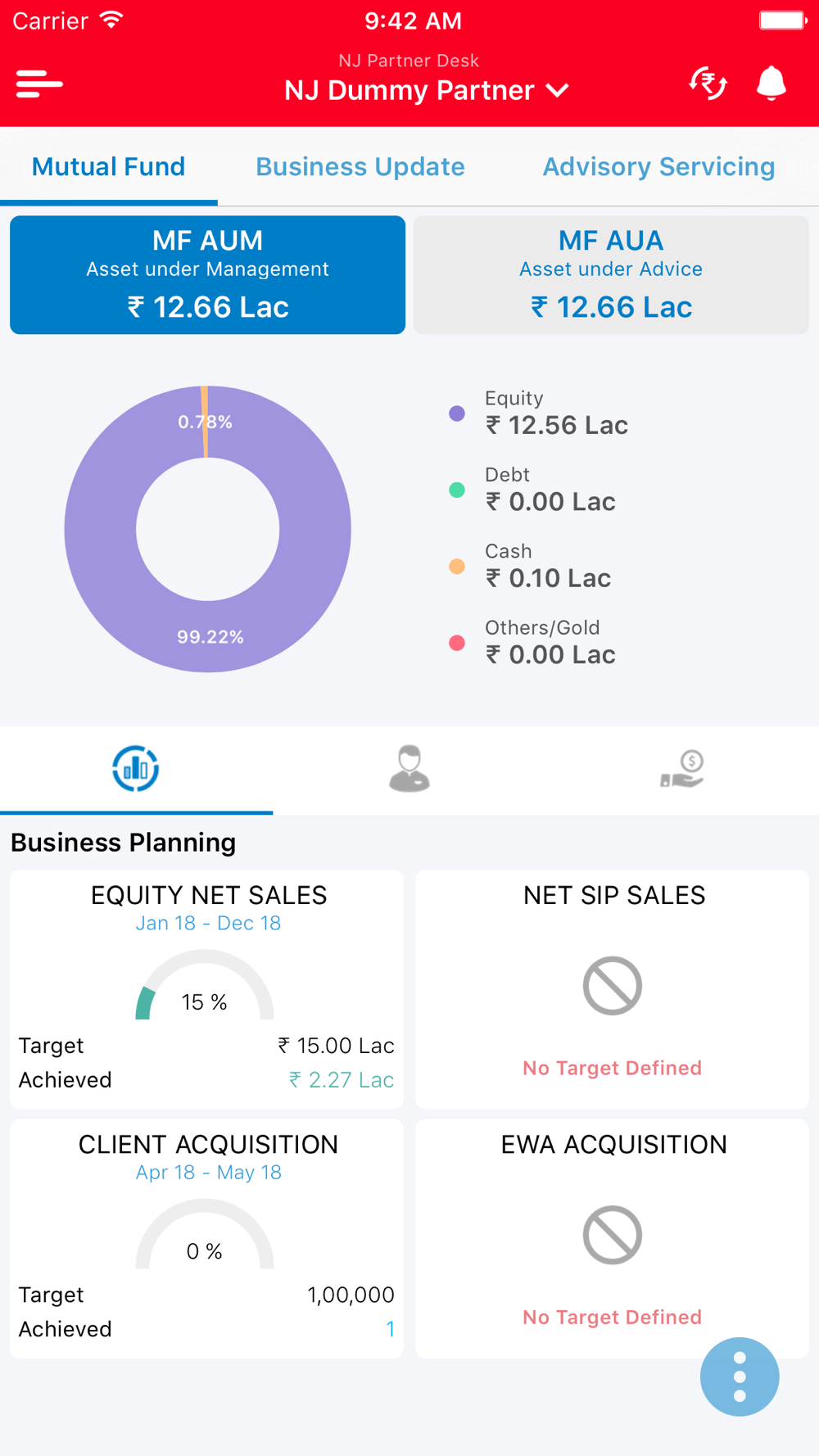The width and height of the screenshot is (819, 1456).
Task: Tap the No Target icon in EWA Acquisition
Action: (x=613, y=1235)
